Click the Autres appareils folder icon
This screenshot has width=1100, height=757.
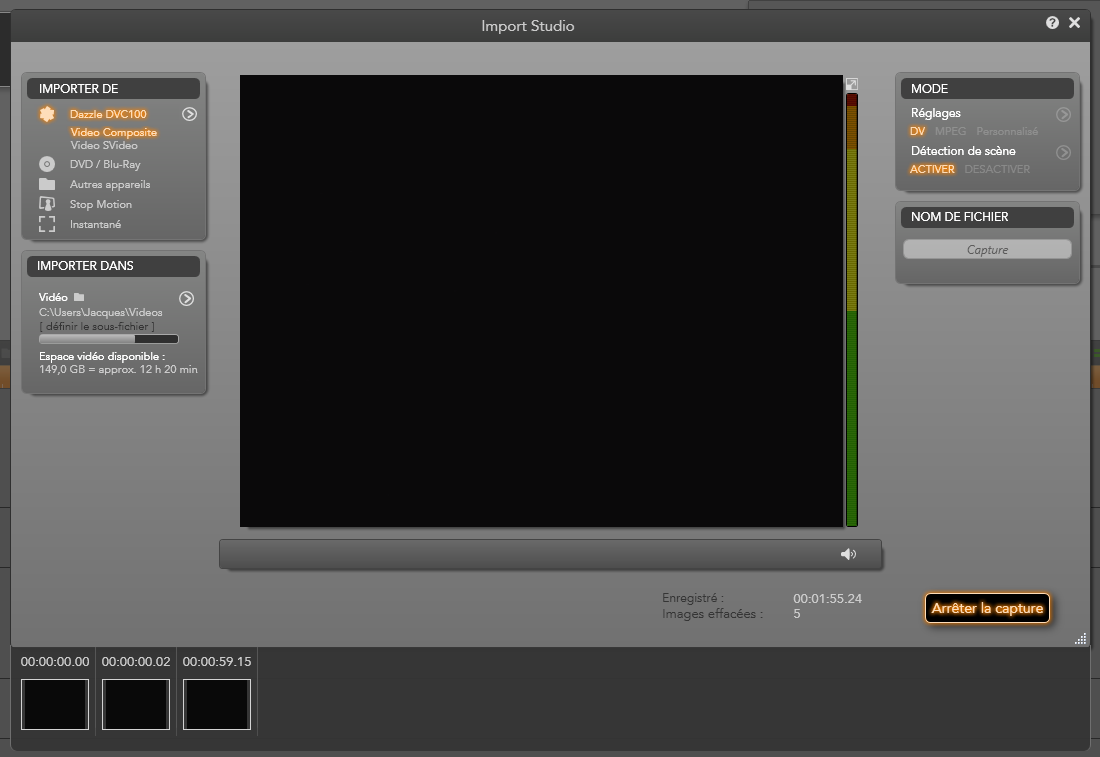click(47, 185)
